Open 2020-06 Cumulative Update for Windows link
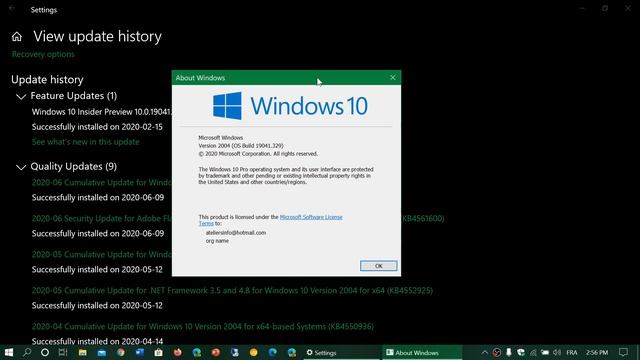This screenshot has height=360, width=640. tap(102, 182)
